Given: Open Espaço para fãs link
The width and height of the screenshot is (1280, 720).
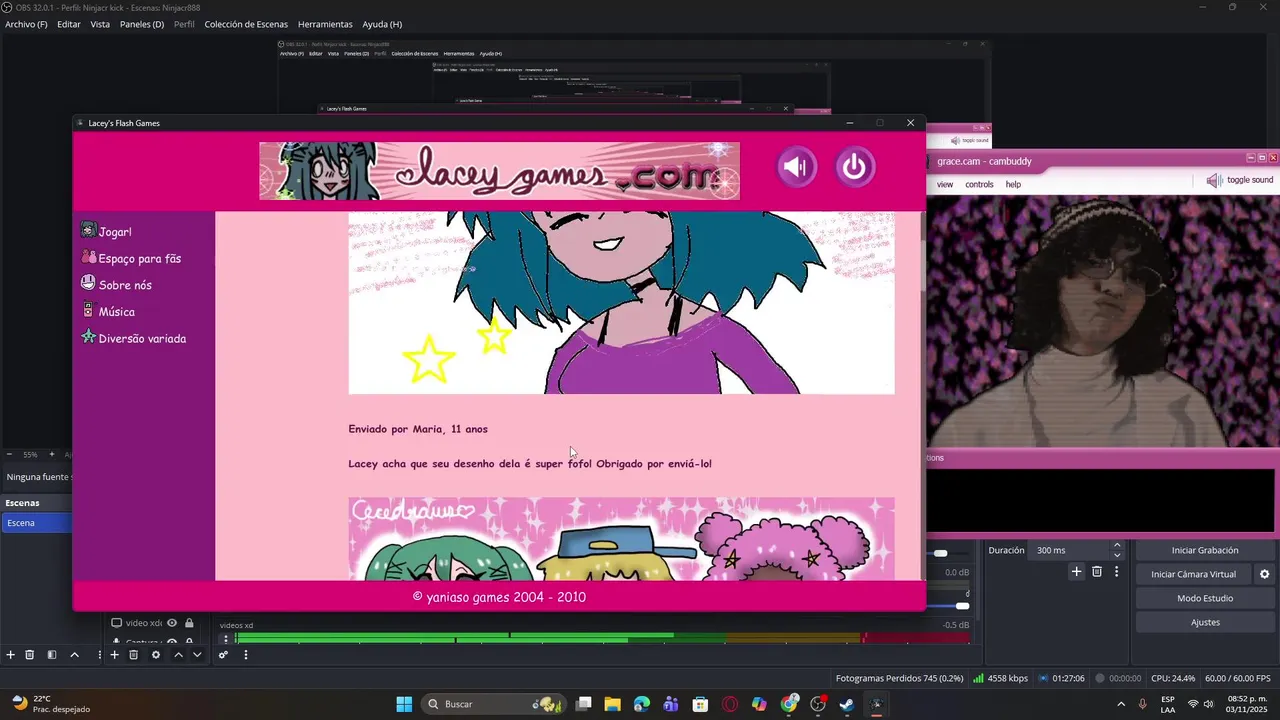Looking at the screenshot, I should point(139,258).
